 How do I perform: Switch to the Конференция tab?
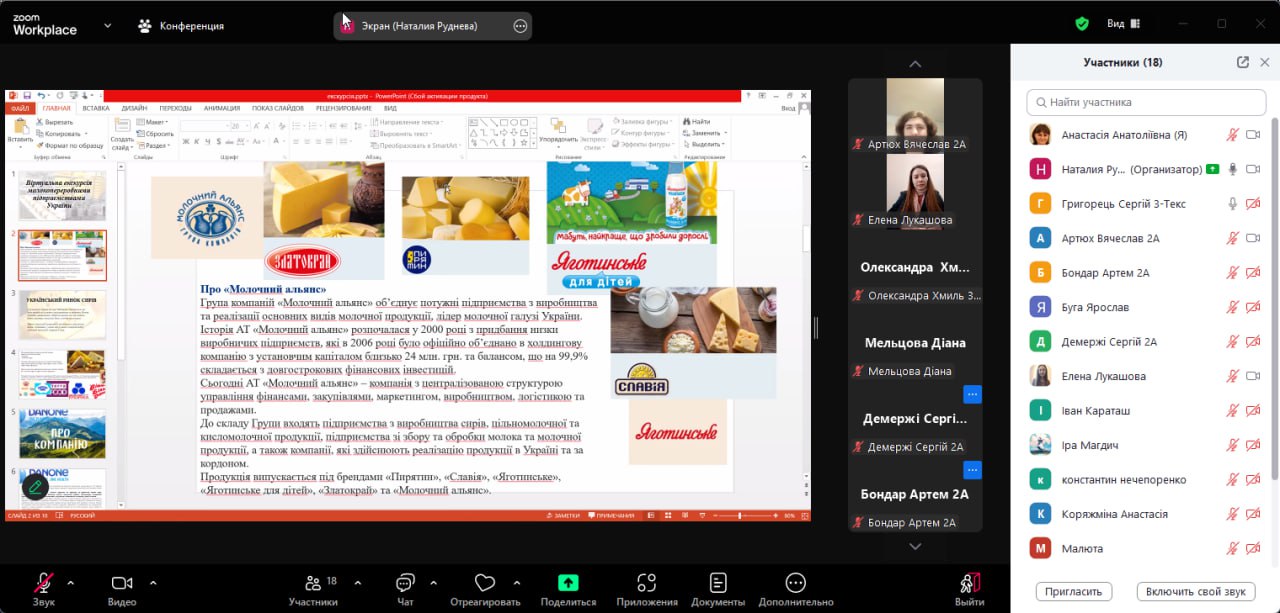pyautogui.click(x=181, y=25)
